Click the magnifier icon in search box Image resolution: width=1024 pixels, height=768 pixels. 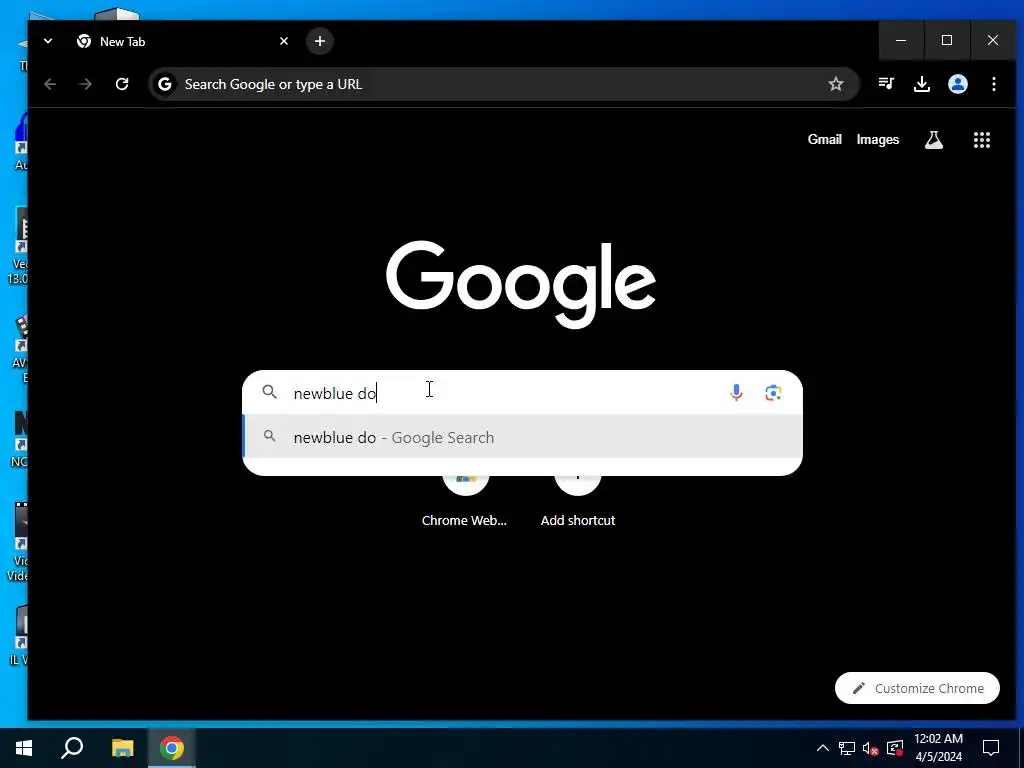click(270, 392)
